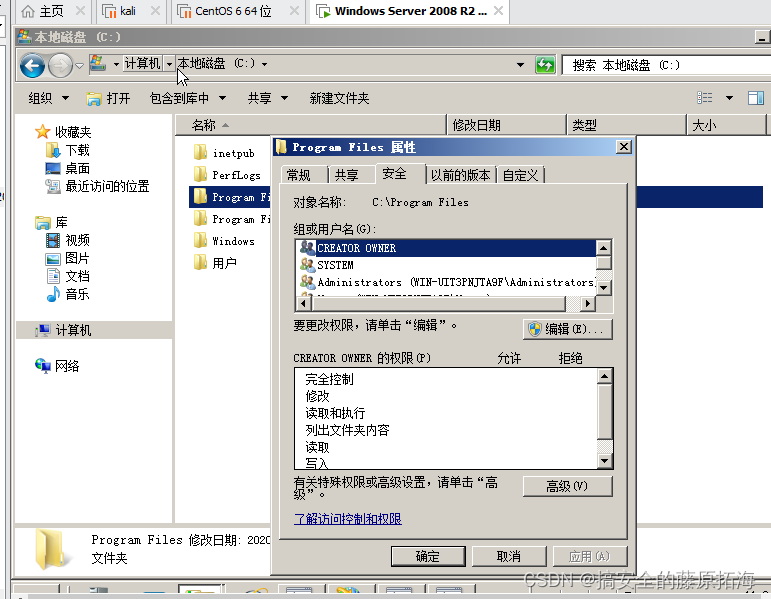The width and height of the screenshot is (771, 599).
Task: Select SYSTEM in the user list
Action: [x=446, y=265]
